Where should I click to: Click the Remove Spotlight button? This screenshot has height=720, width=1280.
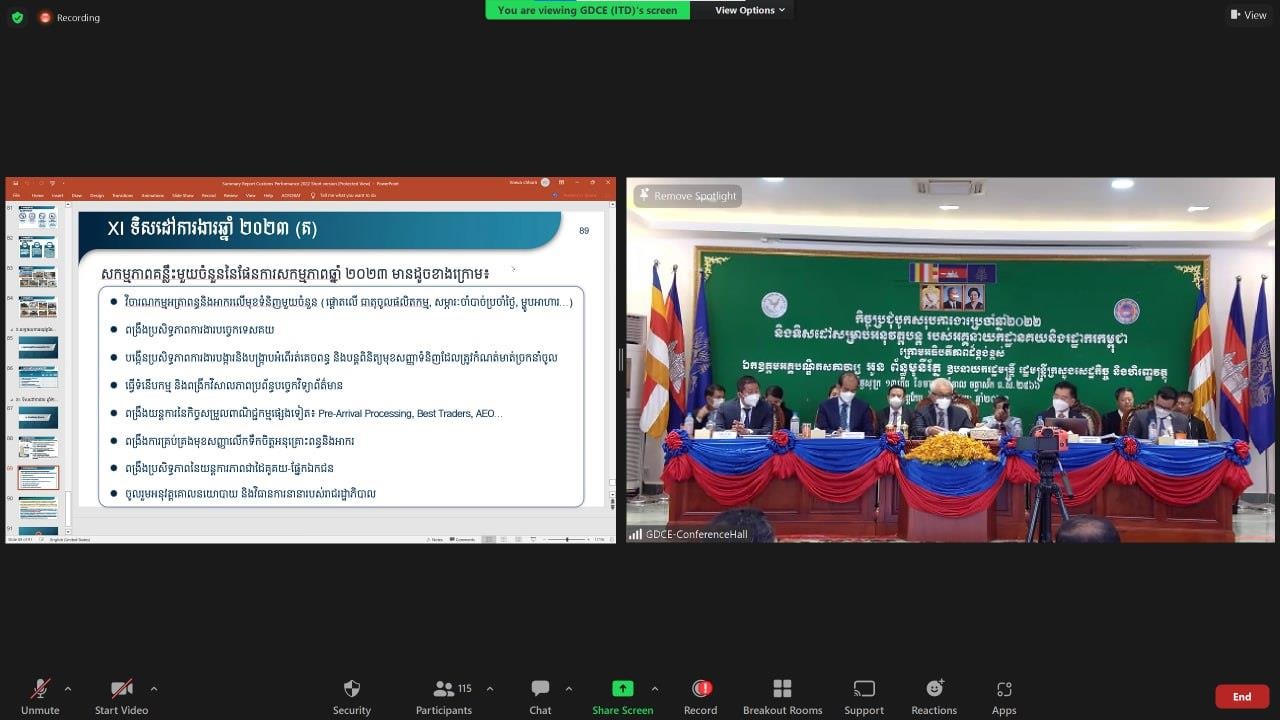(688, 196)
